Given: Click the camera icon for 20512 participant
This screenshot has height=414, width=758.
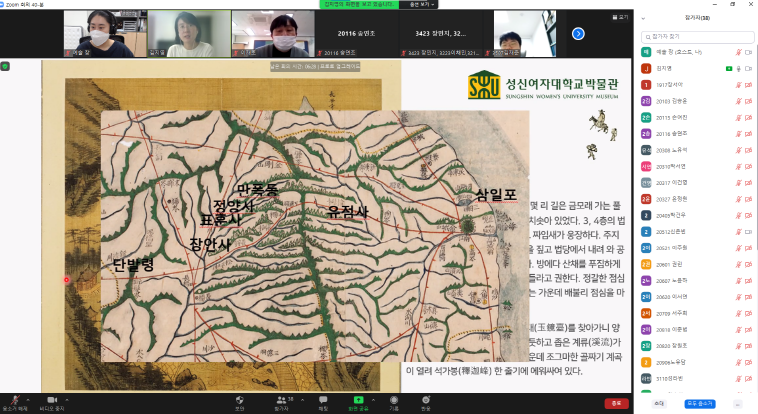Looking at the screenshot, I should click(749, 232).
